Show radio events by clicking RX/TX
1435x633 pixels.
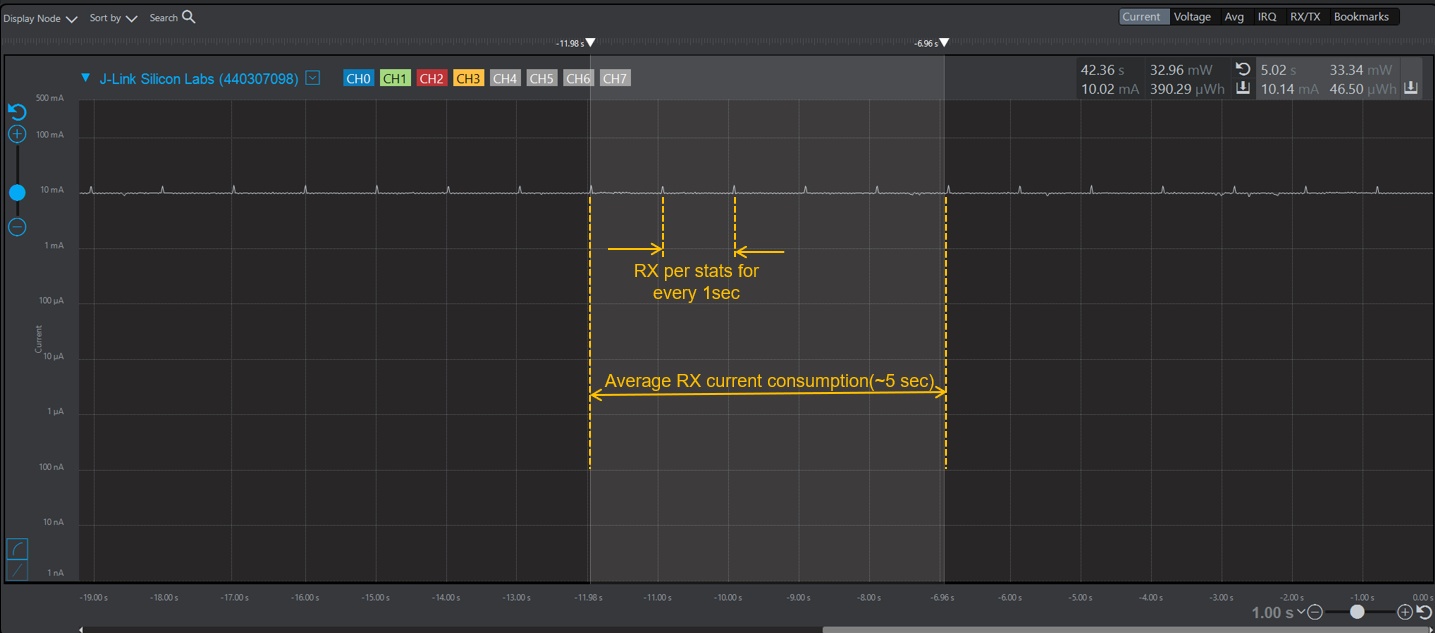pos(1304,16)
